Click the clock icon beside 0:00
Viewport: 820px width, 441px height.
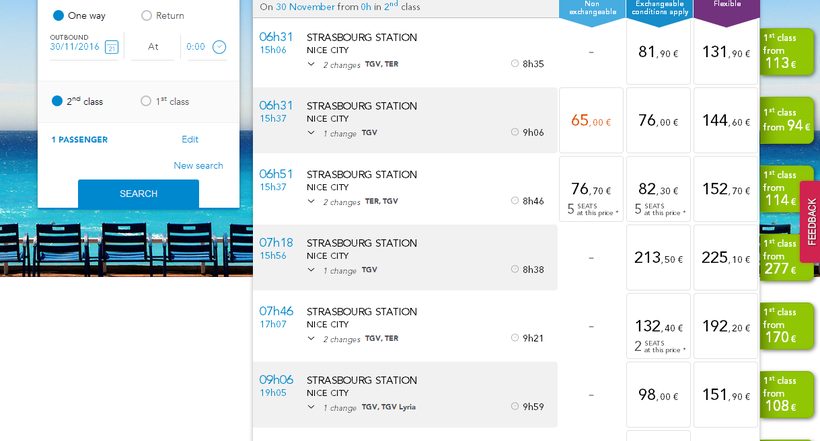coord(220,47)
